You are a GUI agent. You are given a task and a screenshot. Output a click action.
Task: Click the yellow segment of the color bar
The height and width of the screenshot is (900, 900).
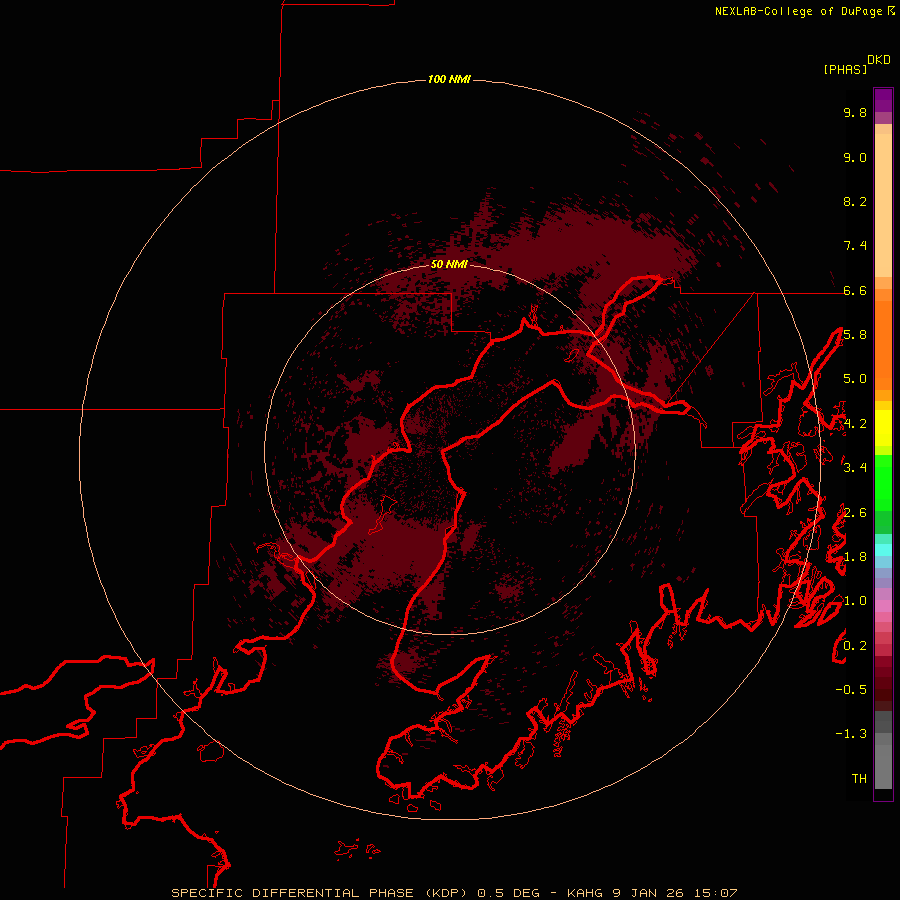coord(883,428)
